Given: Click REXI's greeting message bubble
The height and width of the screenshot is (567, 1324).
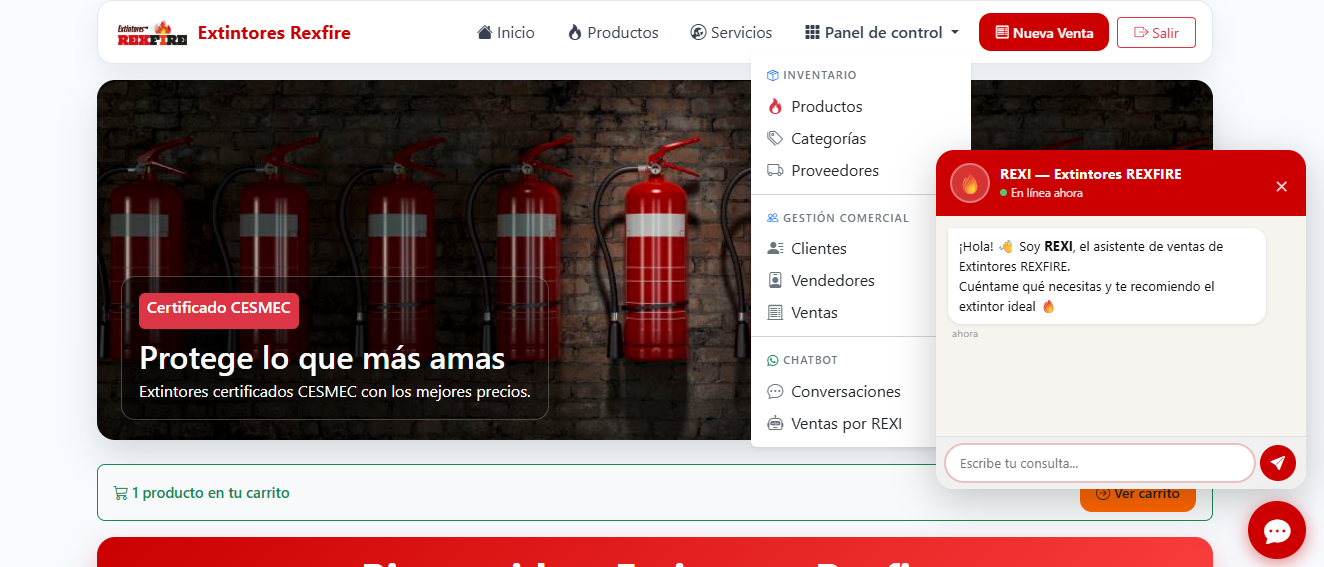Looking at the screenshot, I should (x=1106, y=276).
